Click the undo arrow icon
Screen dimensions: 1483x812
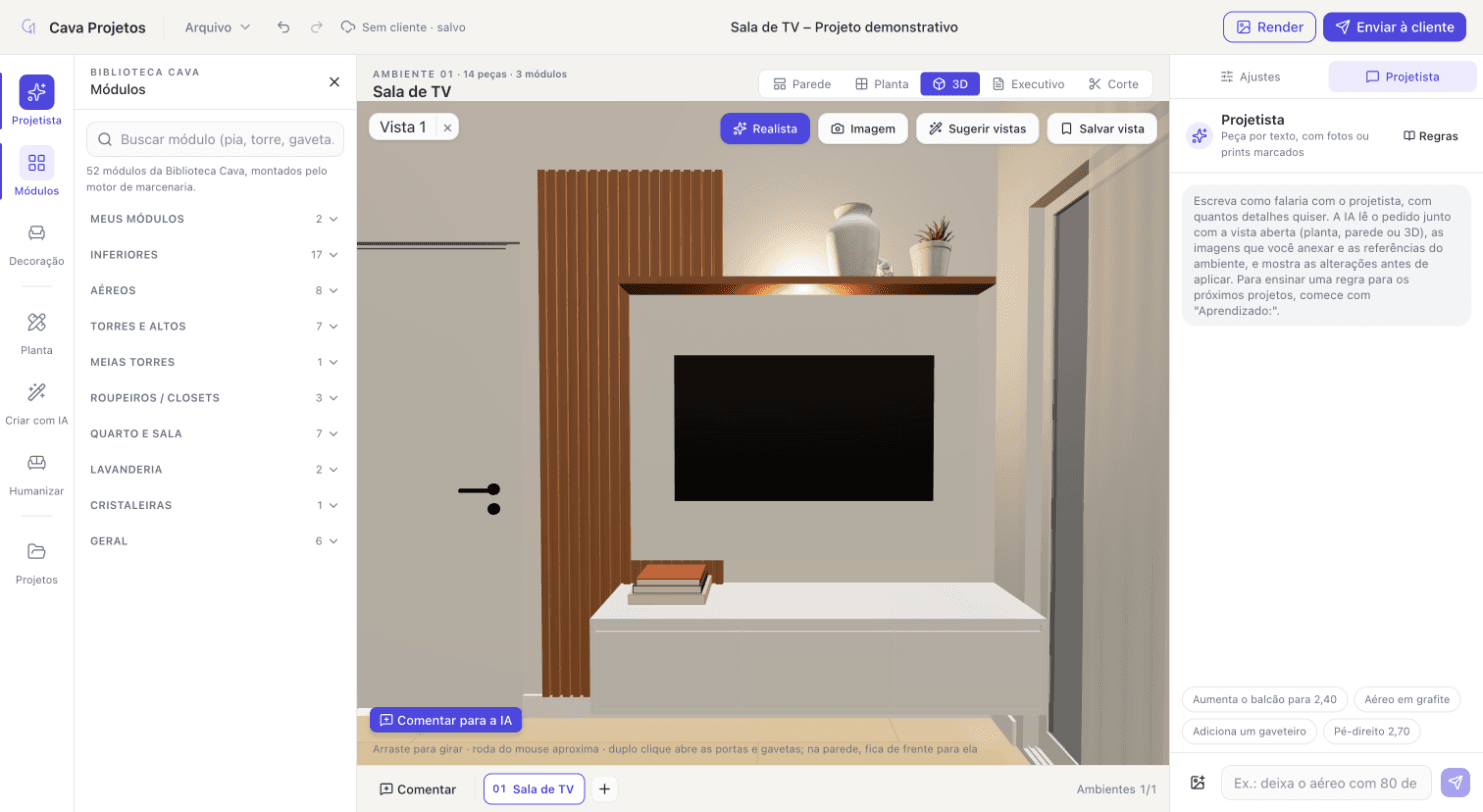pyautogui.click(x=284, y=27)
